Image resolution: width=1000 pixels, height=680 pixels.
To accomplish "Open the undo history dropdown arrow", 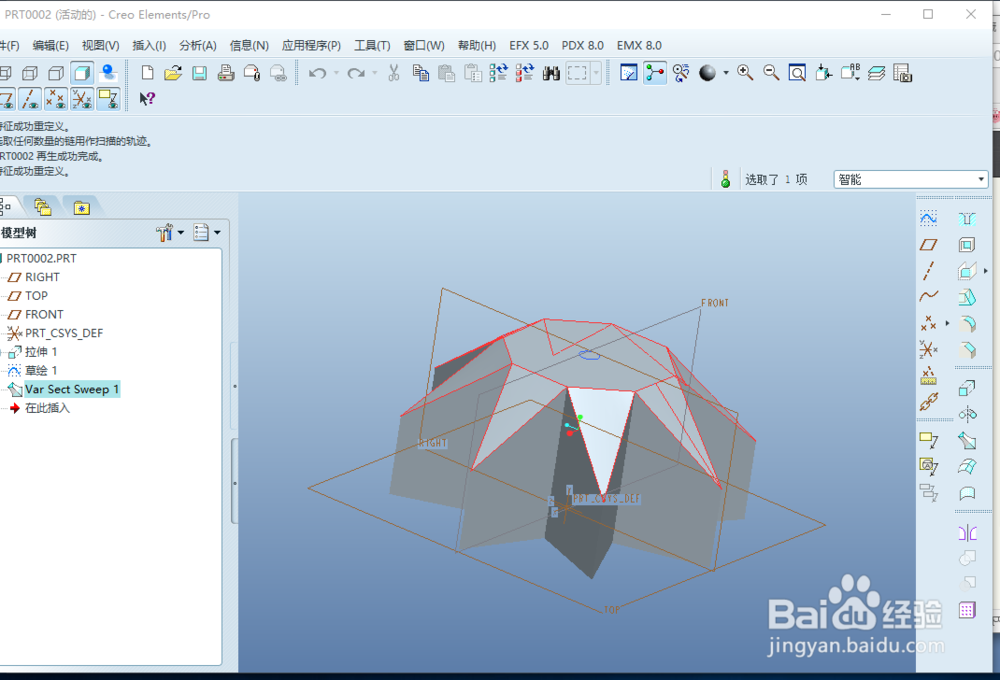I will point(336,73).
